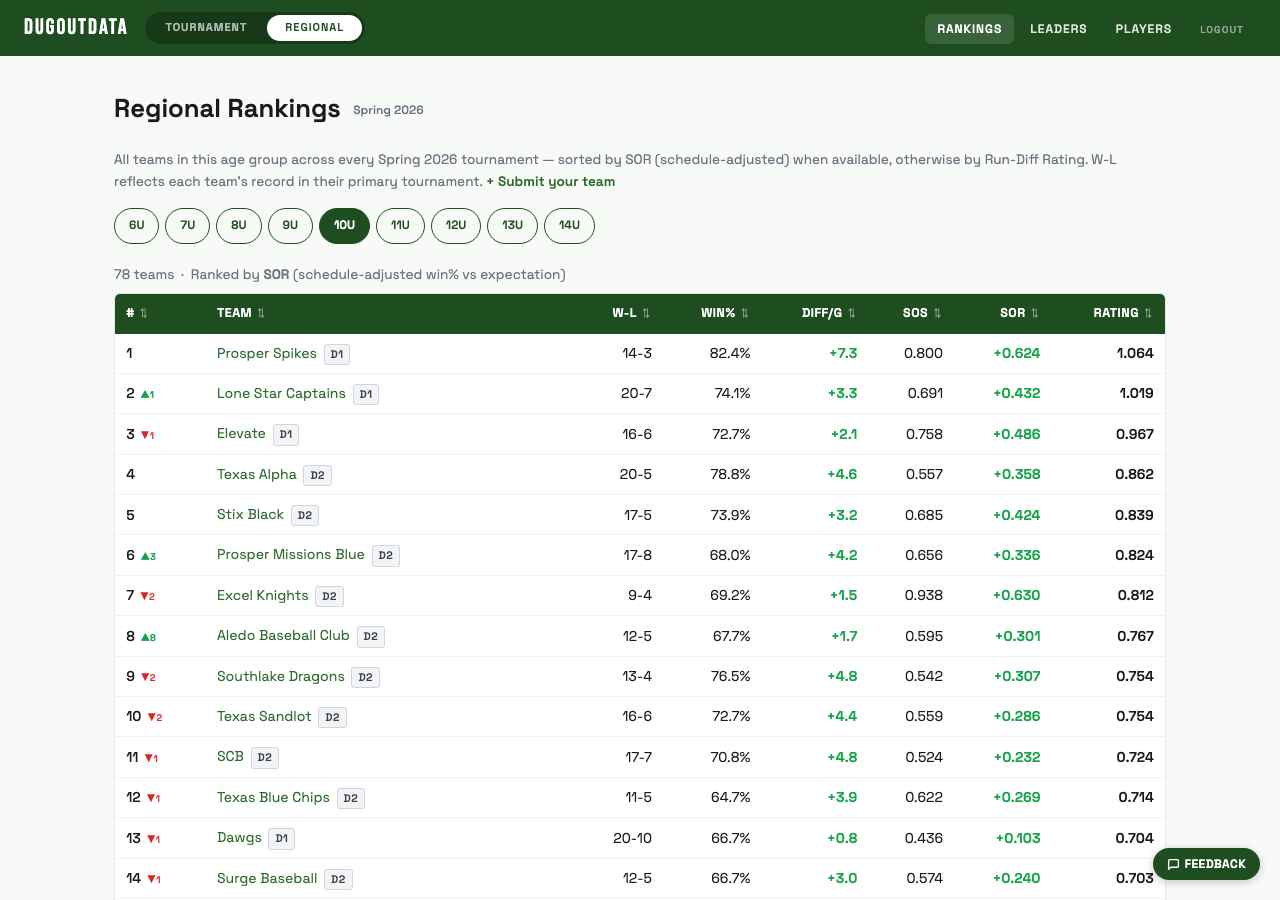Click the SOR column sort arrows

point(1035,313)
